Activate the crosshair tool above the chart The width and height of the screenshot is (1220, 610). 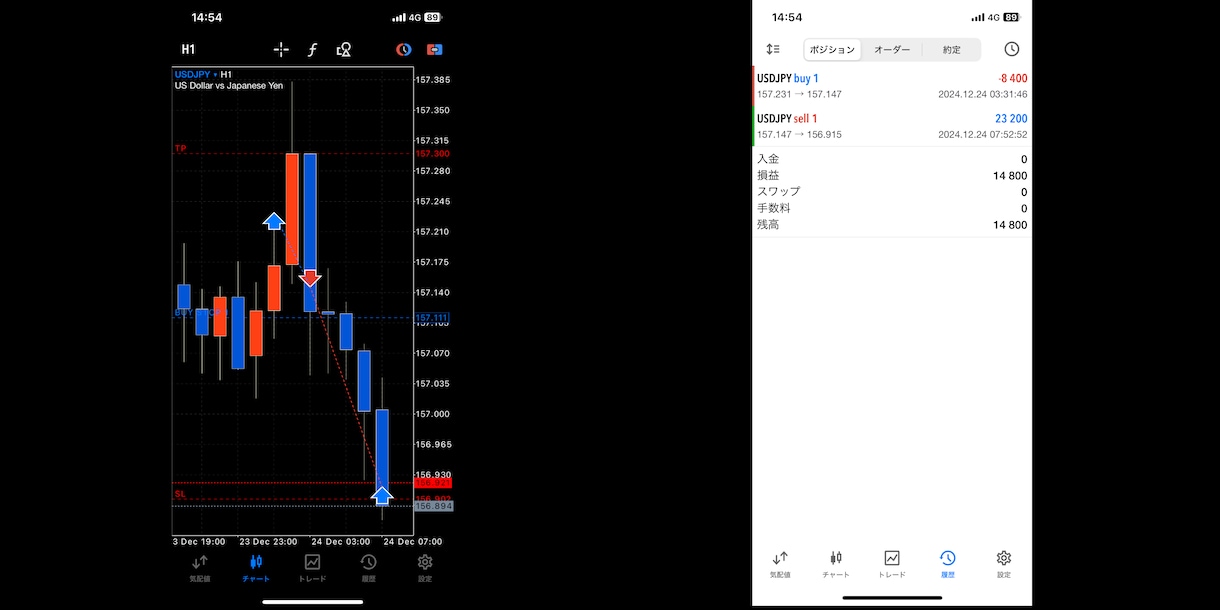click(281, 49)
